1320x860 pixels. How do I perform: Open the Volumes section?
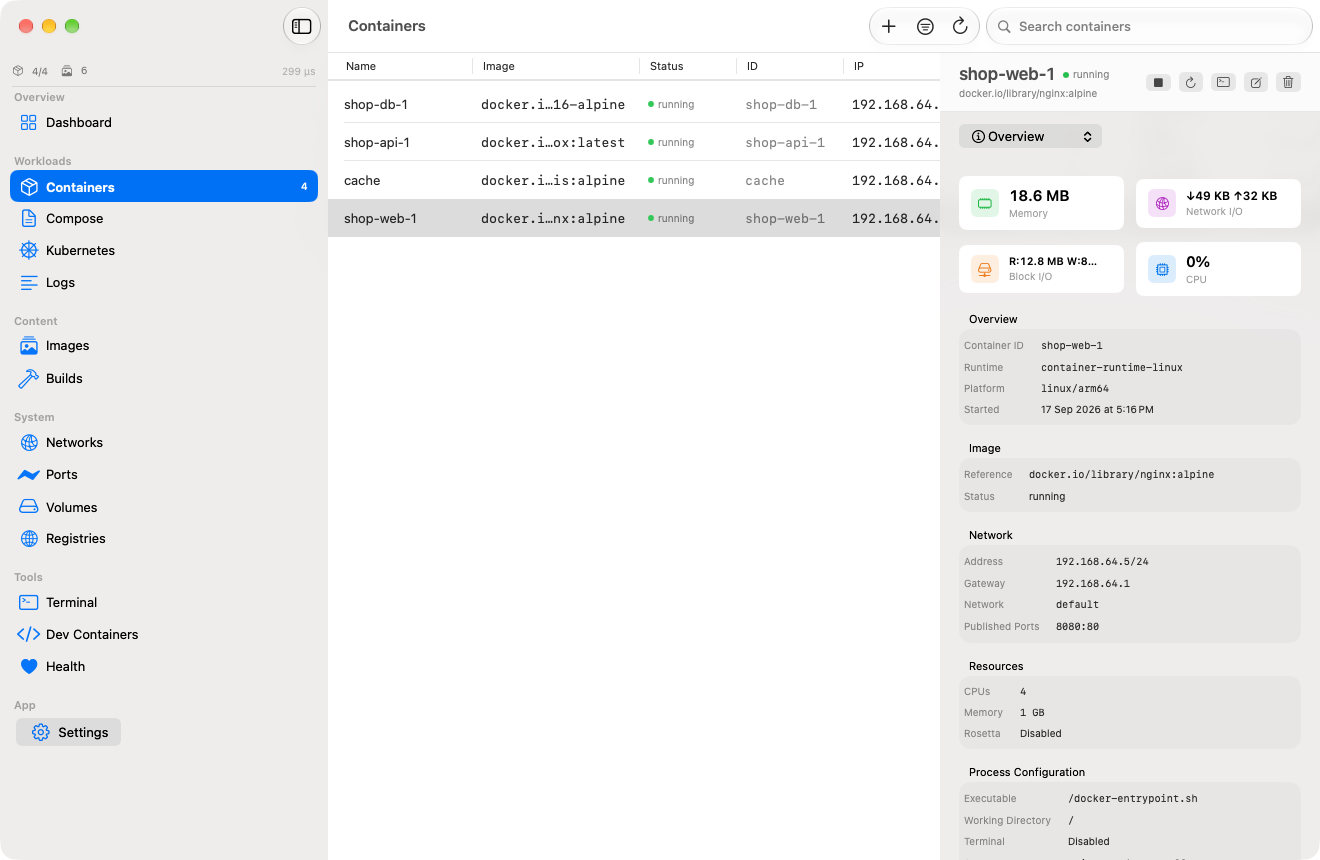coord(164,507)
